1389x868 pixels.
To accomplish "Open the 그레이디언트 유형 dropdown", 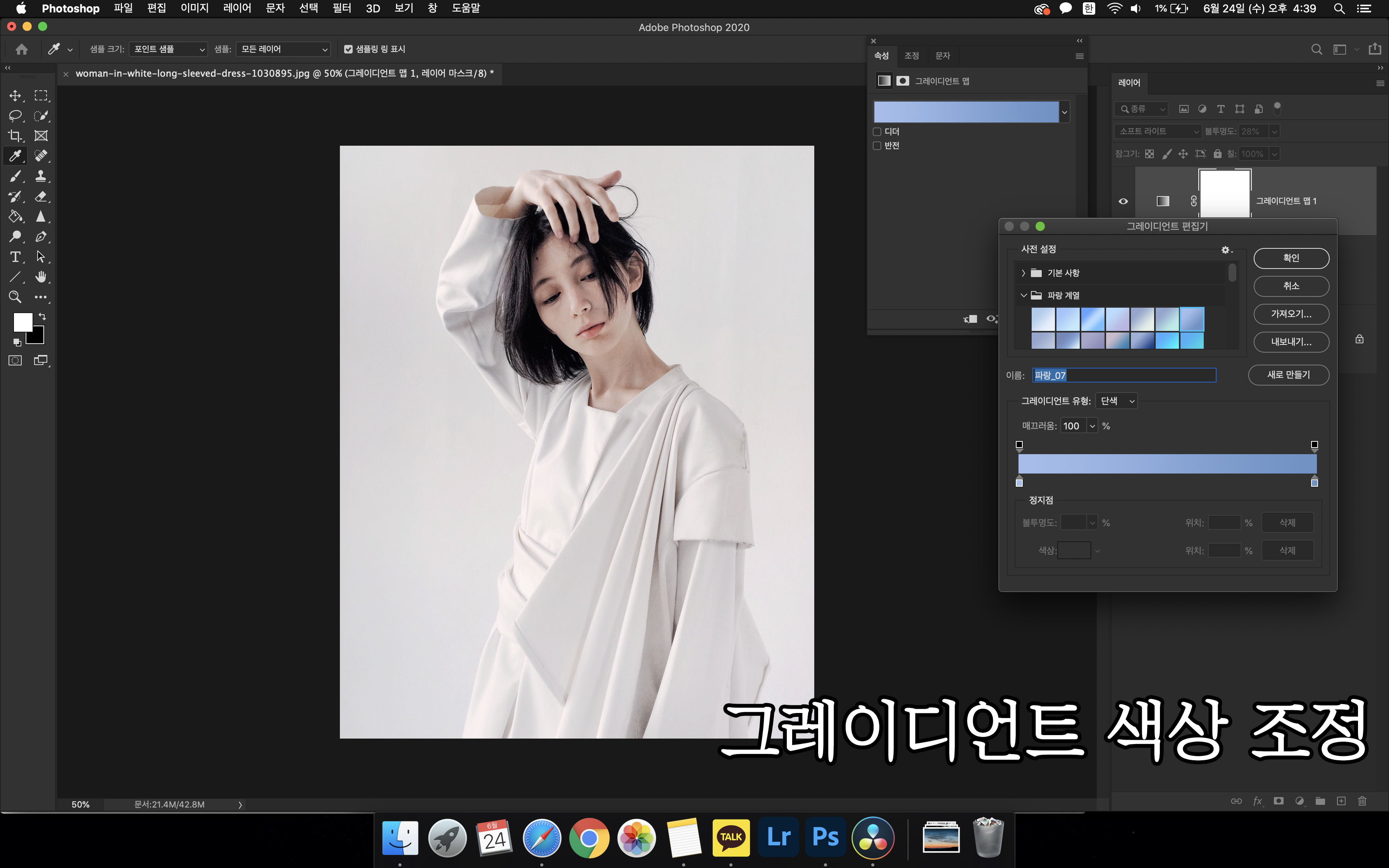I will click(x=1117, y=401).
